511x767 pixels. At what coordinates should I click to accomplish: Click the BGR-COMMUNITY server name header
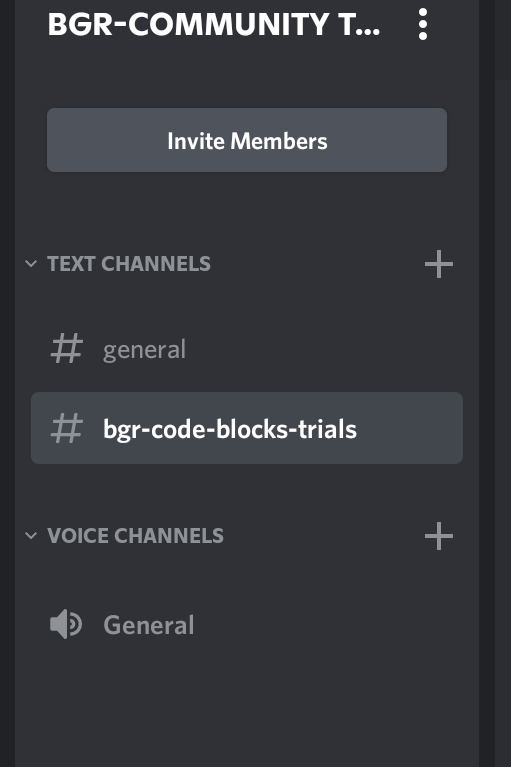tap(214, 24)
